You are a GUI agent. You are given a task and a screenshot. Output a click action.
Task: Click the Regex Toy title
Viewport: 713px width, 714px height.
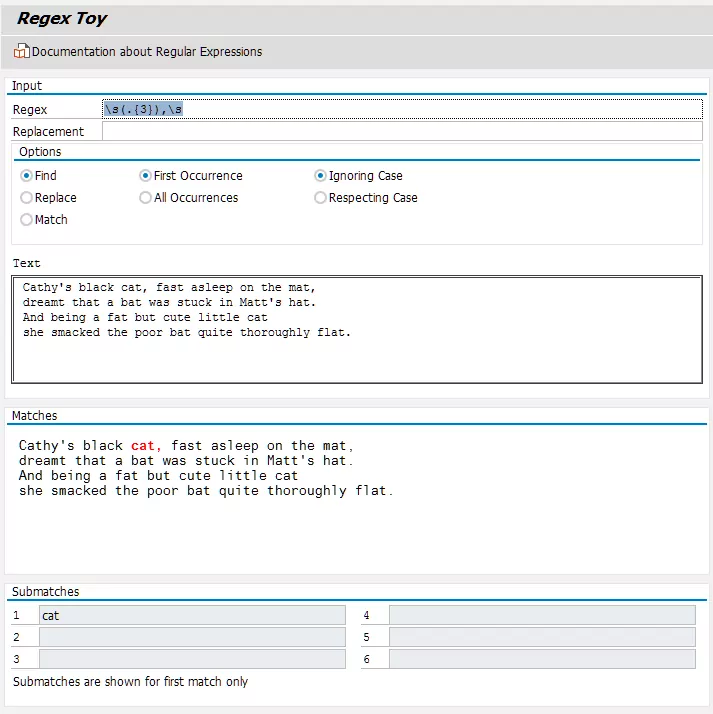(62, 19)
